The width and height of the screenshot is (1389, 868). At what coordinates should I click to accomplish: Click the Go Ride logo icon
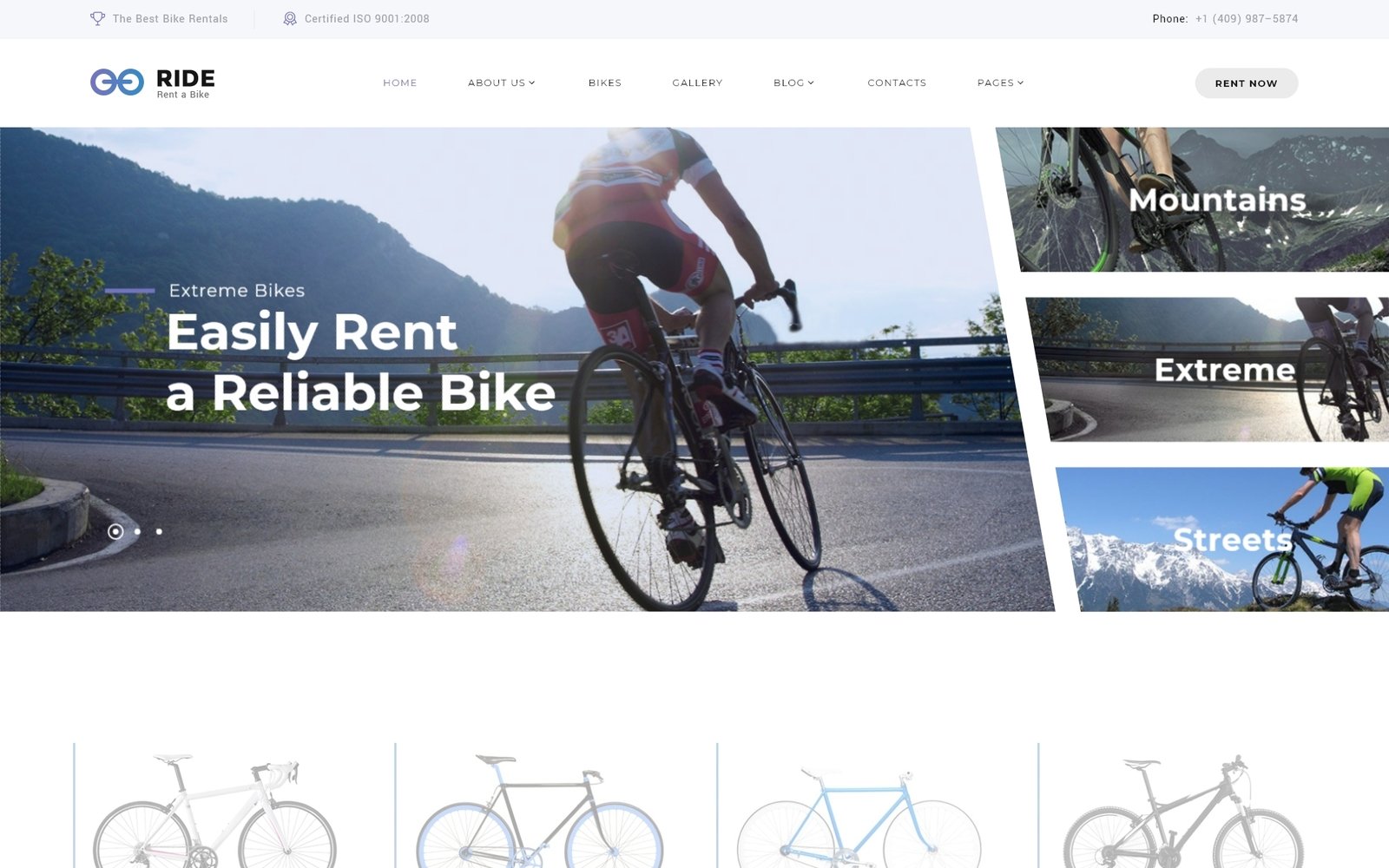click(117, 82)
